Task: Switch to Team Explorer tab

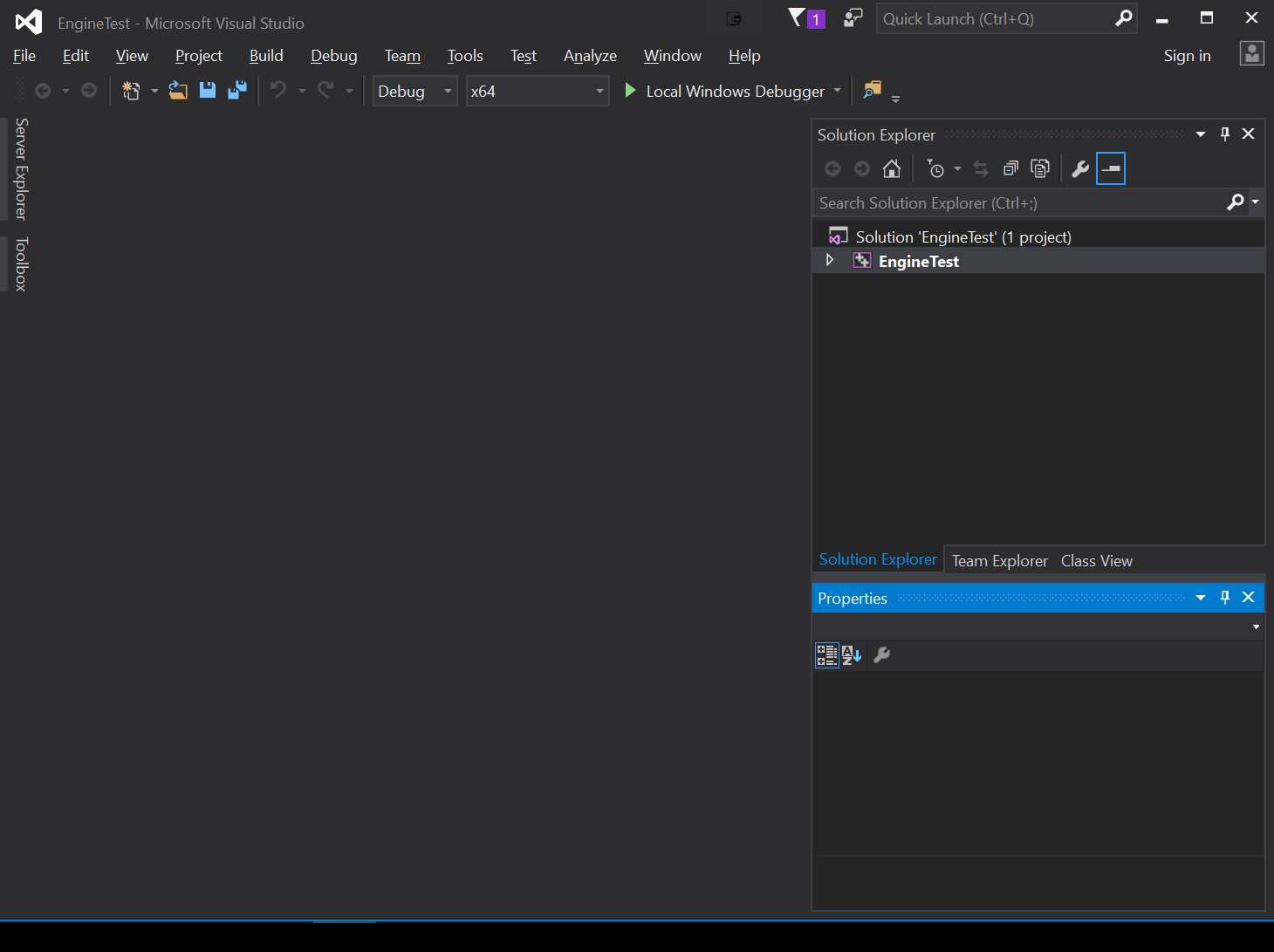Action: [1000, 560]
